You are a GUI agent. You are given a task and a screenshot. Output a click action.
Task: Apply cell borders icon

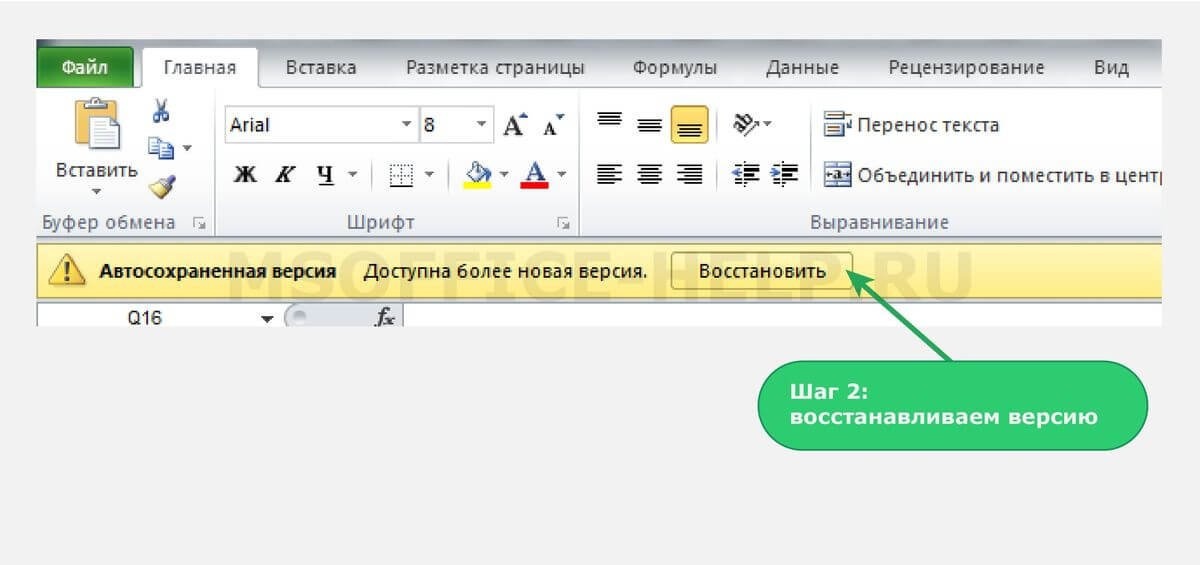401,175
